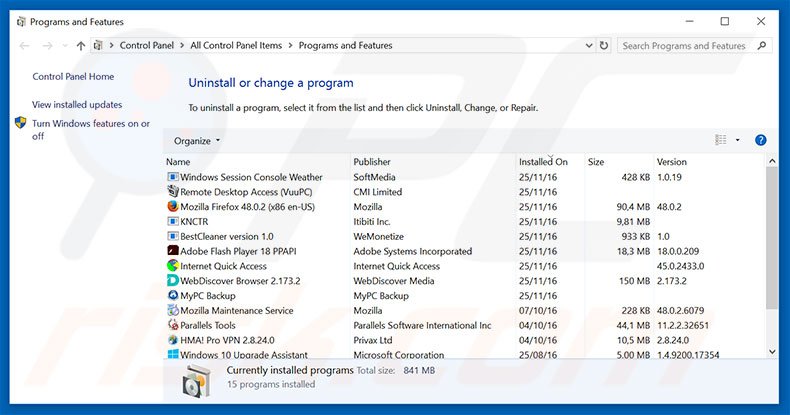Select version 18.0.0.209 cell
790x415 pixels.
tap(678, 251)
